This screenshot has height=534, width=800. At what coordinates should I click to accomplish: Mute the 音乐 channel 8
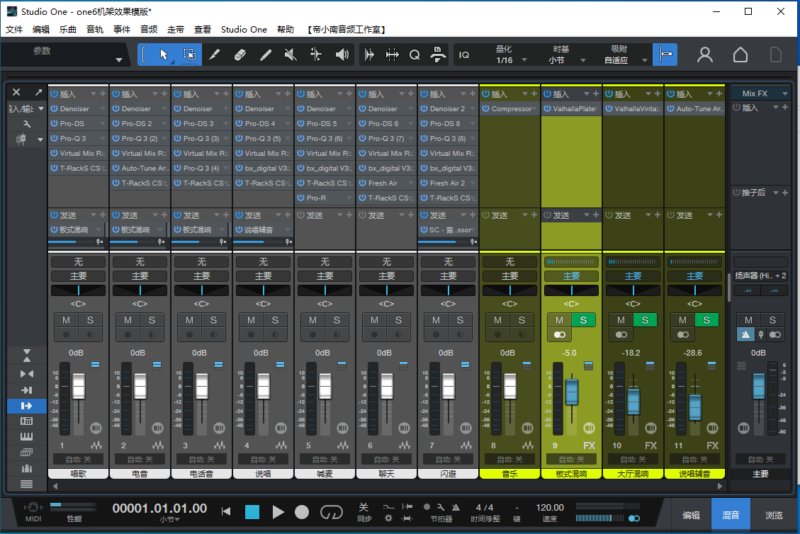(x=497, y=320)
